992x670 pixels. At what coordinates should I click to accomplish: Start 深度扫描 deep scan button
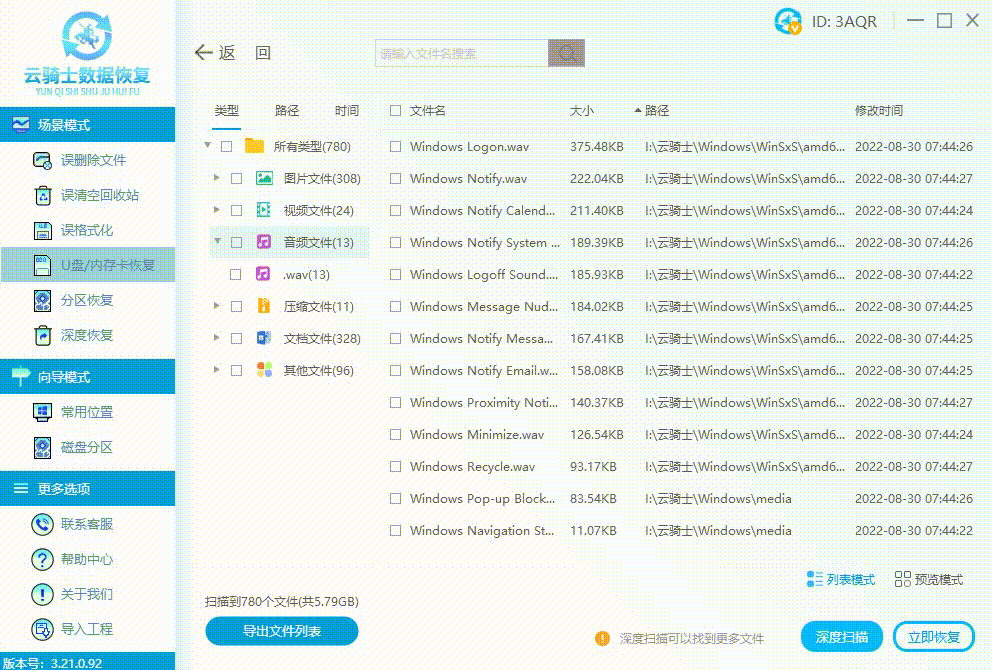pos(841,637)
